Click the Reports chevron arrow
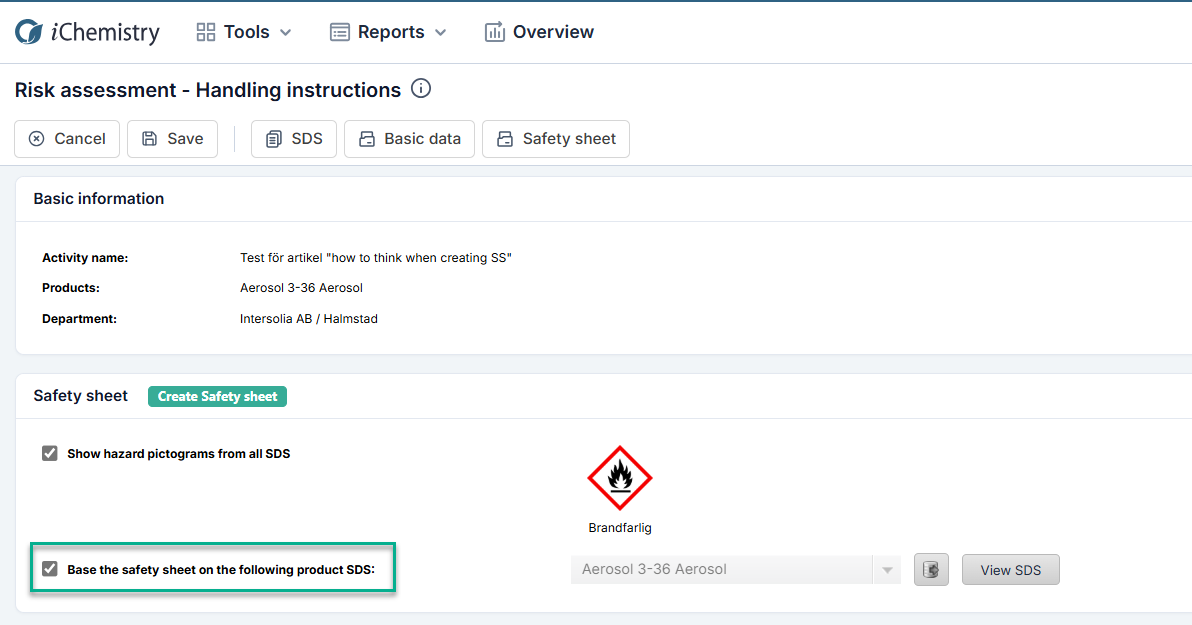Image resolution: width=1192 pixels, height=625 pixels. [440, 33]
